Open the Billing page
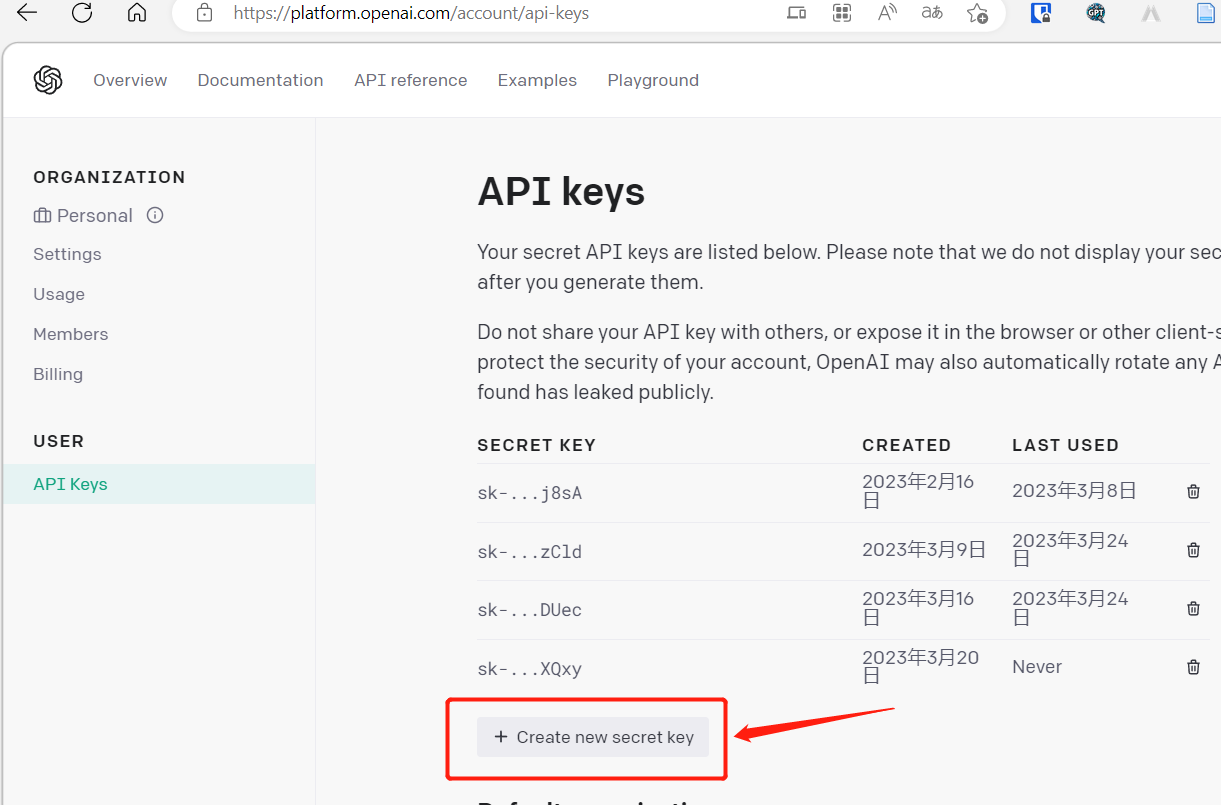The width and height of the screenshot is (1221, 805). [x=58, y=374]
